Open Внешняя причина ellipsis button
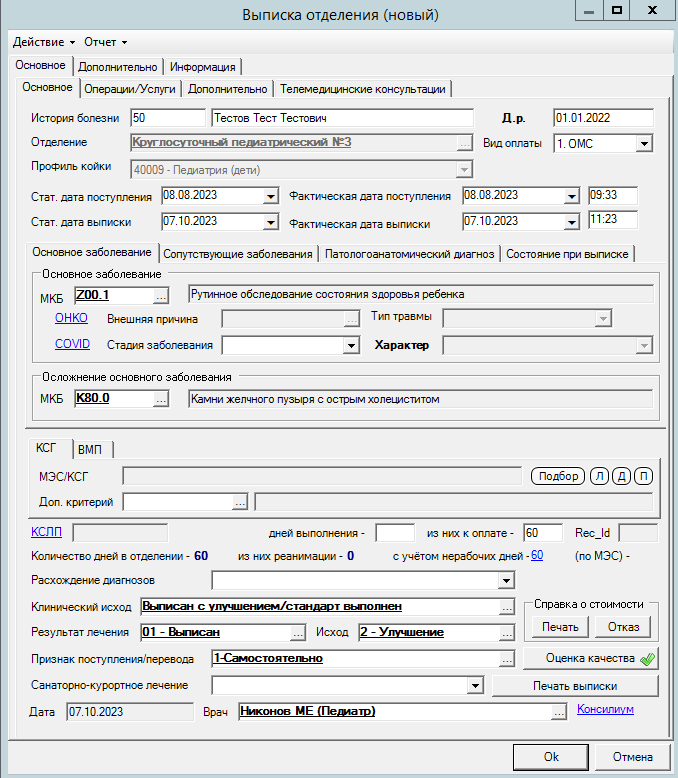The width and height of the screenshot is (678, 778). point(351,320)
